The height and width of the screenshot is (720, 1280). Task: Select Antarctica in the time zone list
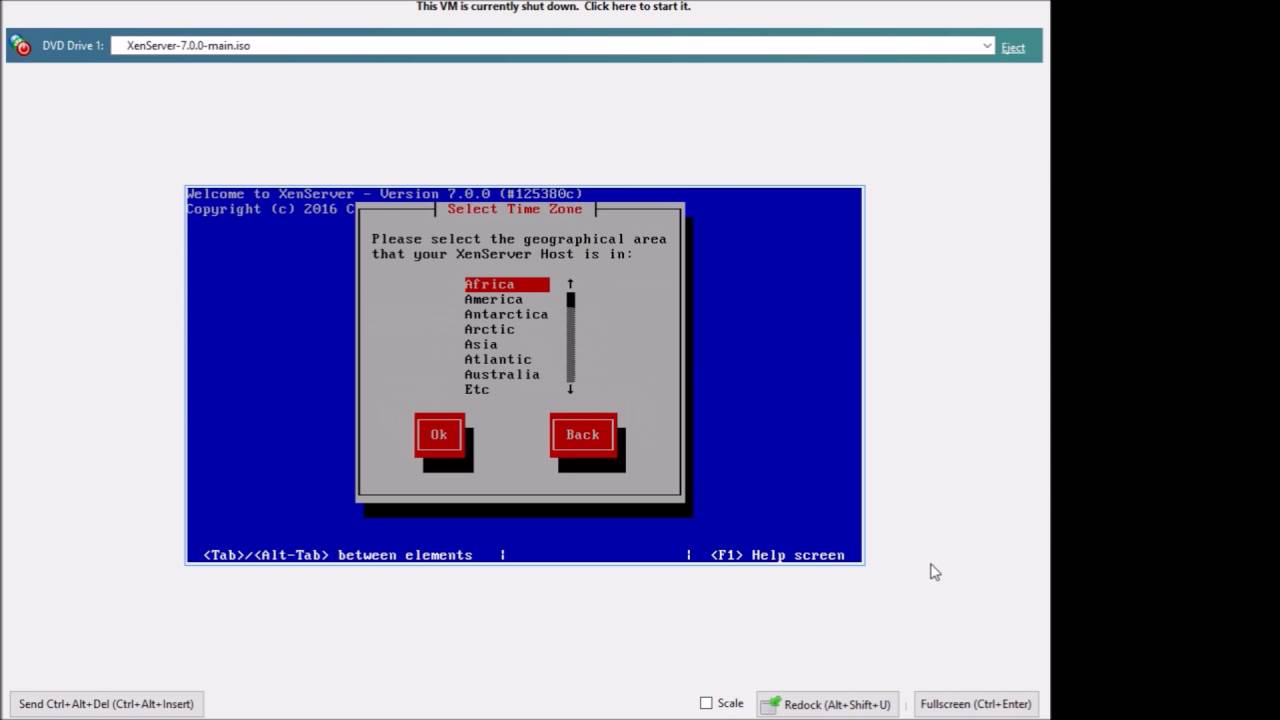pos(506,315)
